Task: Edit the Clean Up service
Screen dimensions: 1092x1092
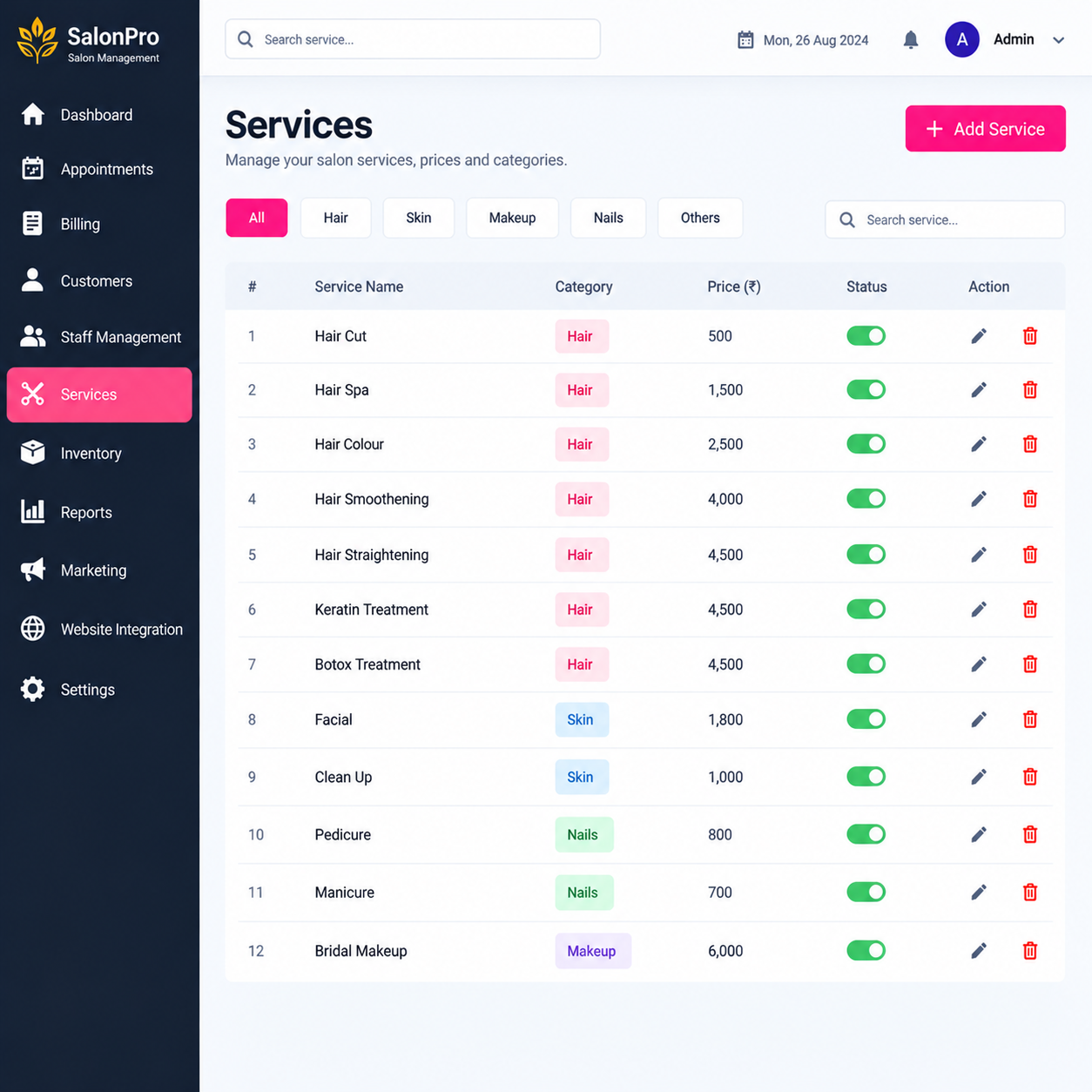Action: point(979,777)
